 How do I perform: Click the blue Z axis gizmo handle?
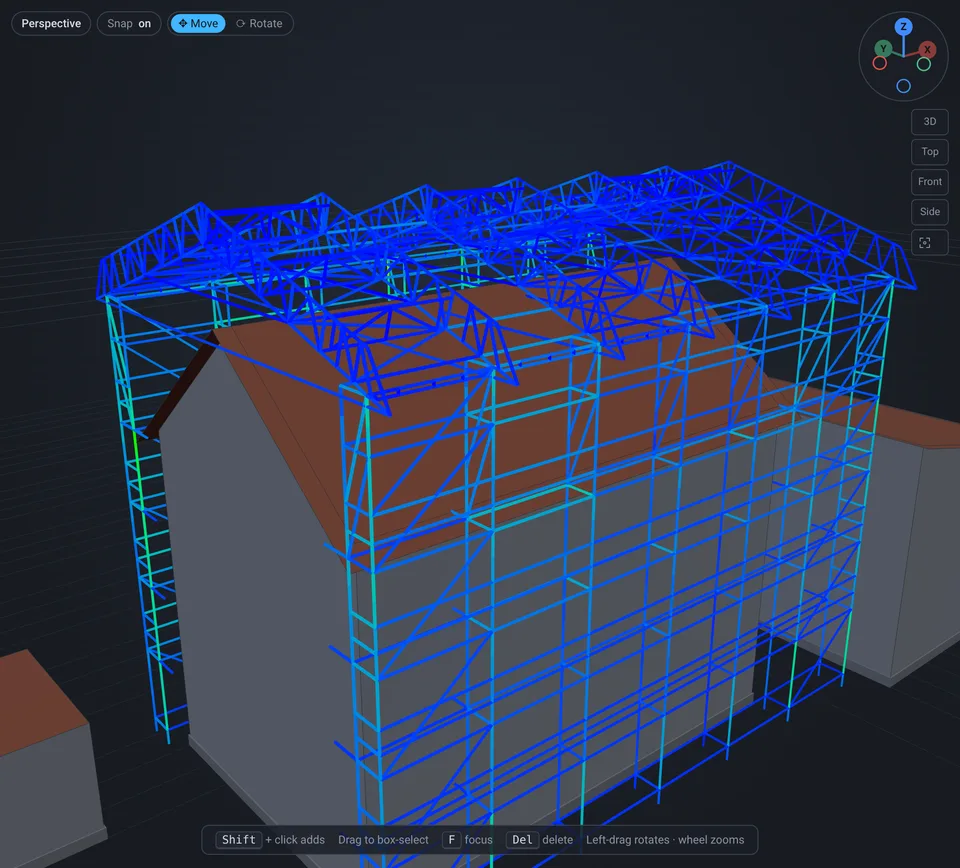(903, 26)
